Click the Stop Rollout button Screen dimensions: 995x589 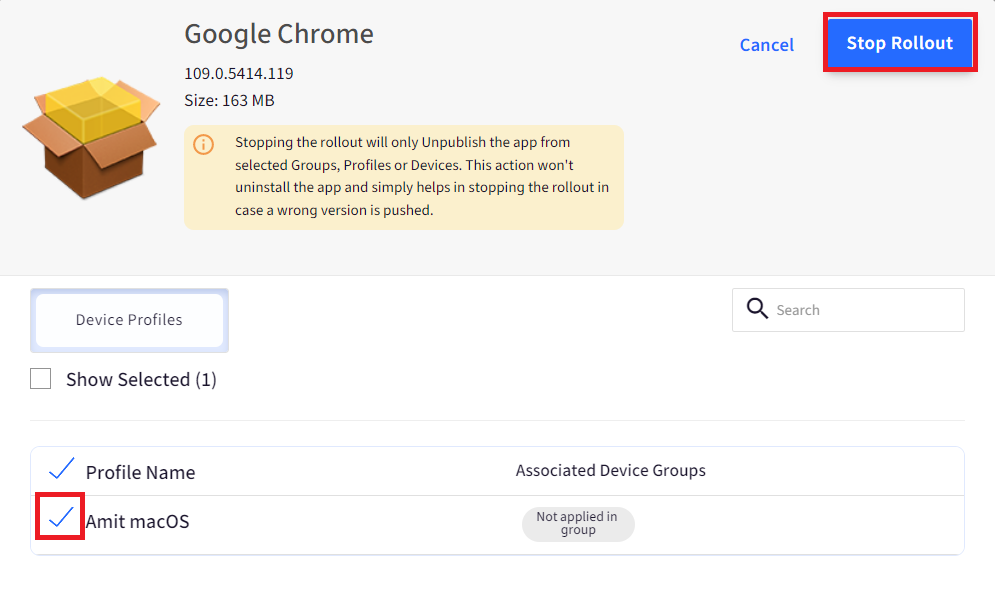click(900, 43)
